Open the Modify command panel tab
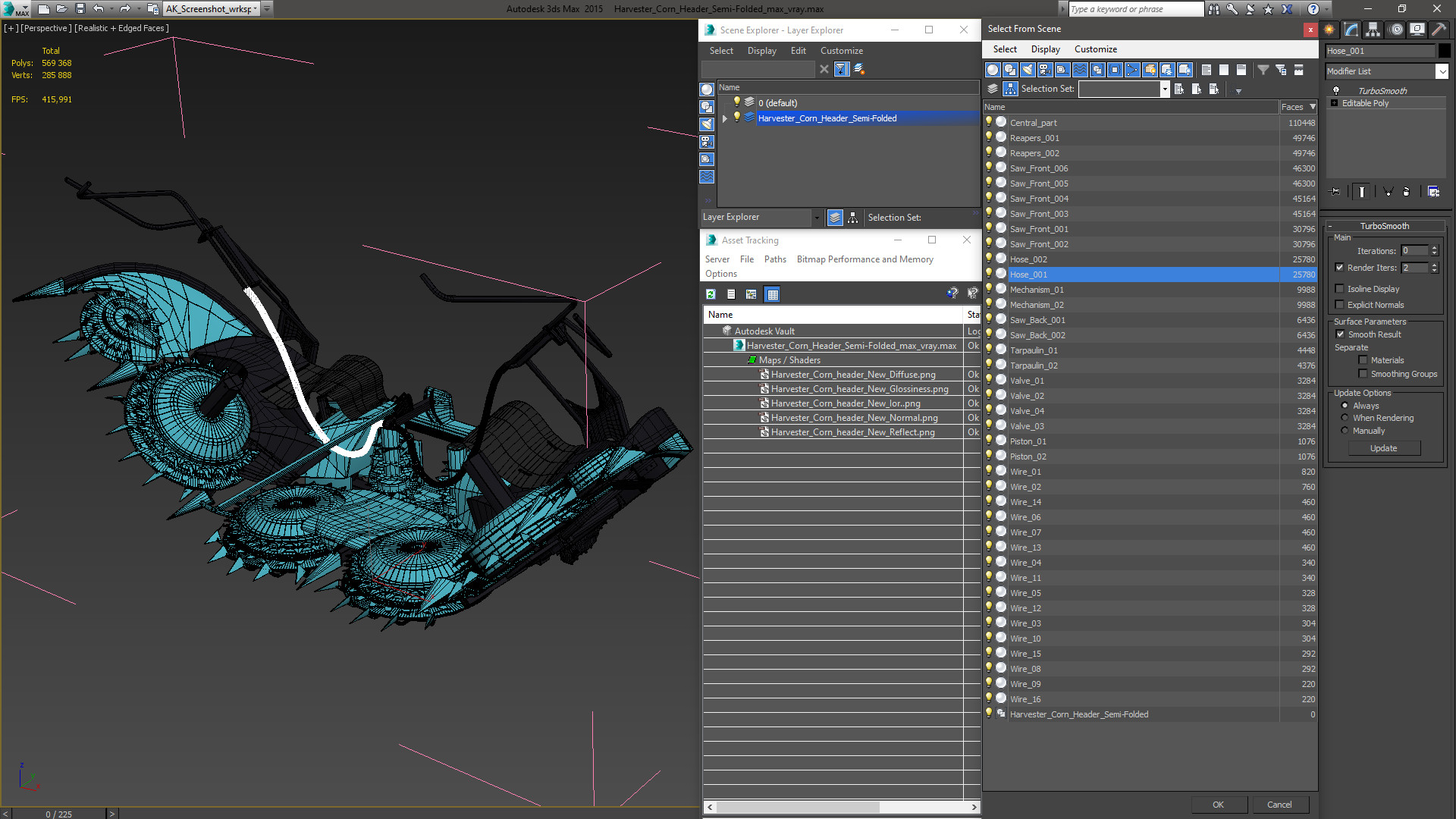This screenshot has height=819, width=1456. [1351, 30]
